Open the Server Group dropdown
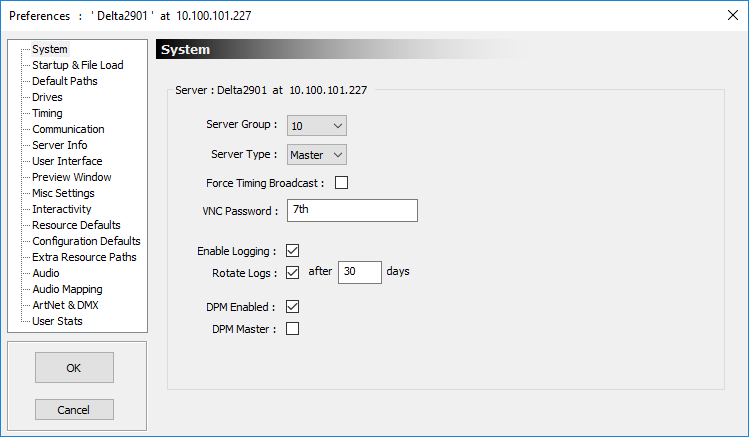Viewport: 749px width, 437px height. point(317,126)
